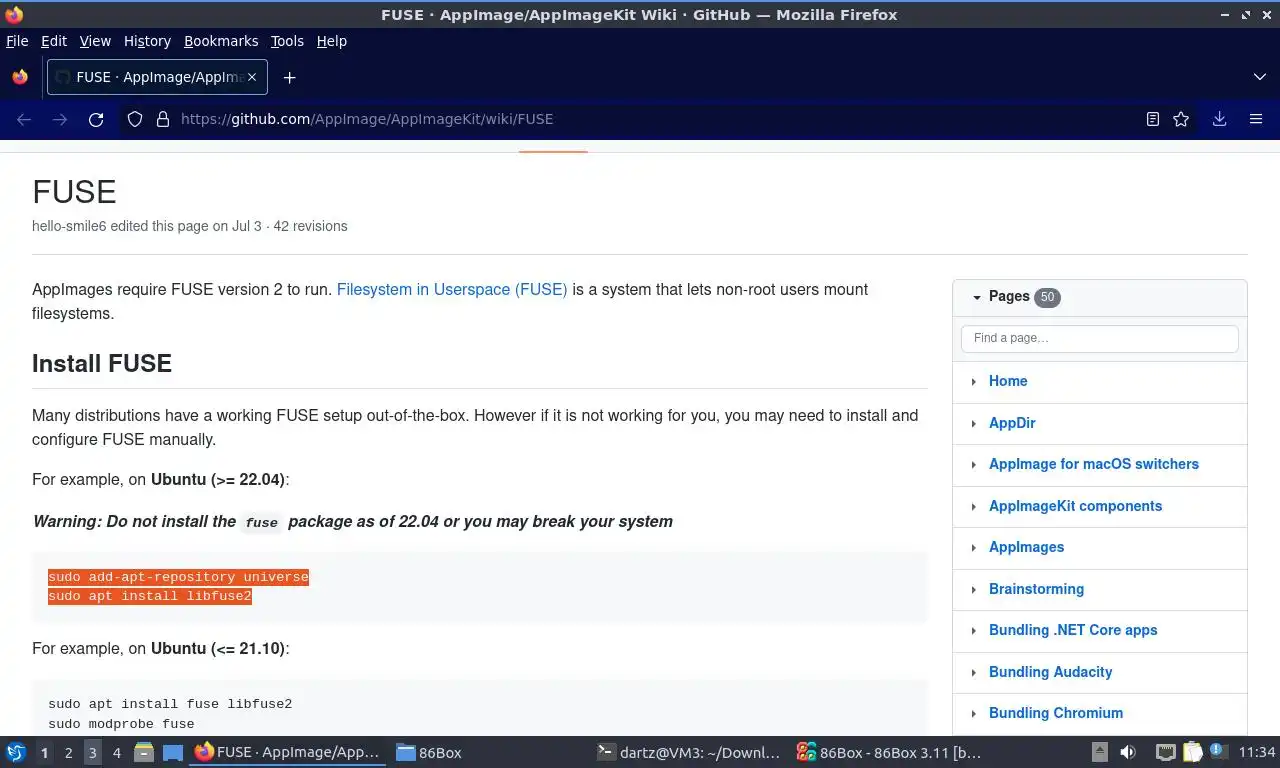Open the list all tabs dropdown
This screenshot has width=1280, height=768.
(x=1259, y=77)
